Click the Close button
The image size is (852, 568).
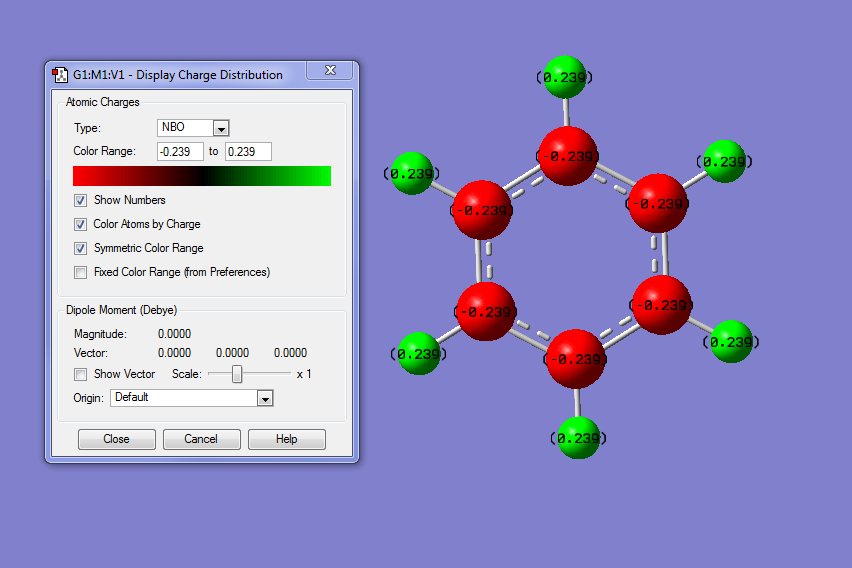tap(117, 439)
